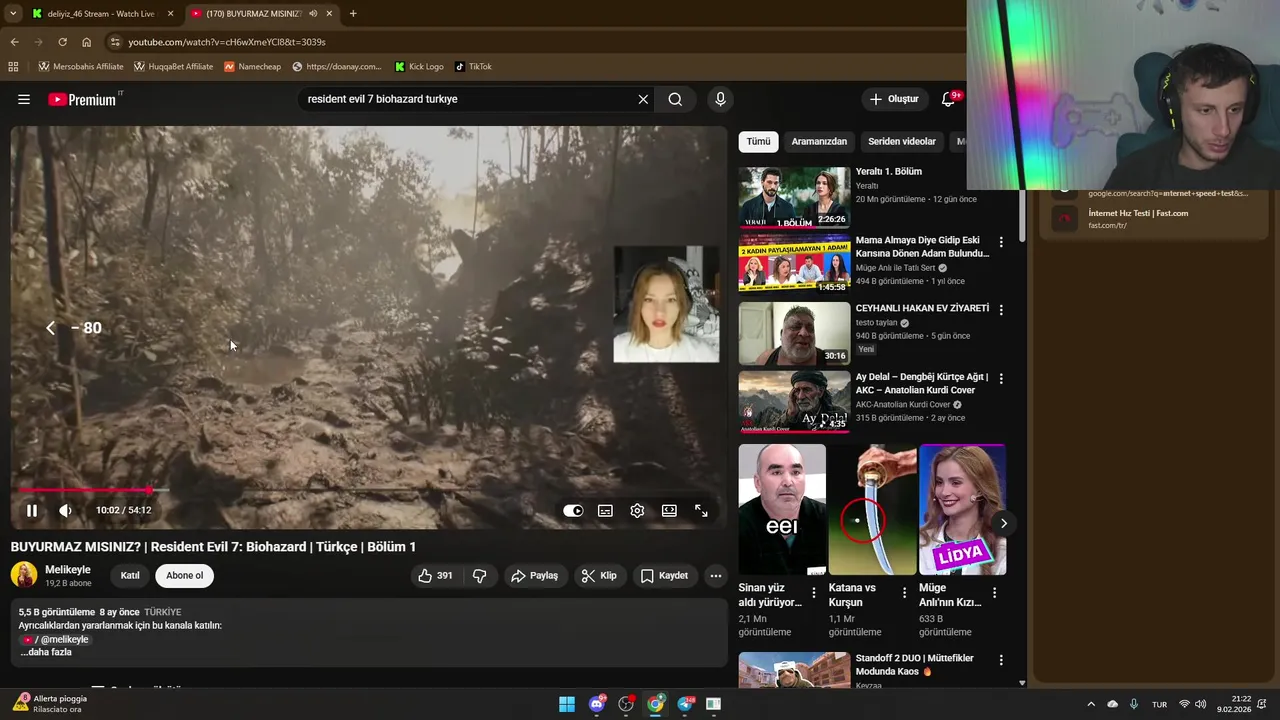
Task: Open options for Sinan yüz aldı short
Action: pyautogui.click(x=813, y=593)
